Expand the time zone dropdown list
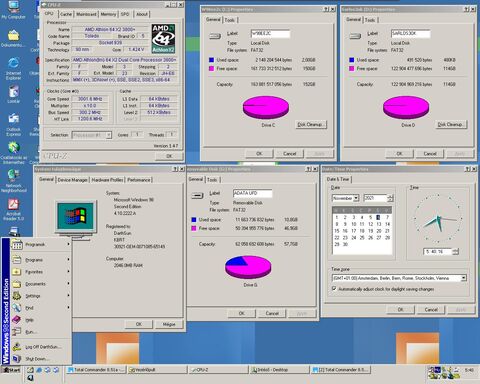The height and width of the screenshot is (384, 480). click(464, 278)
